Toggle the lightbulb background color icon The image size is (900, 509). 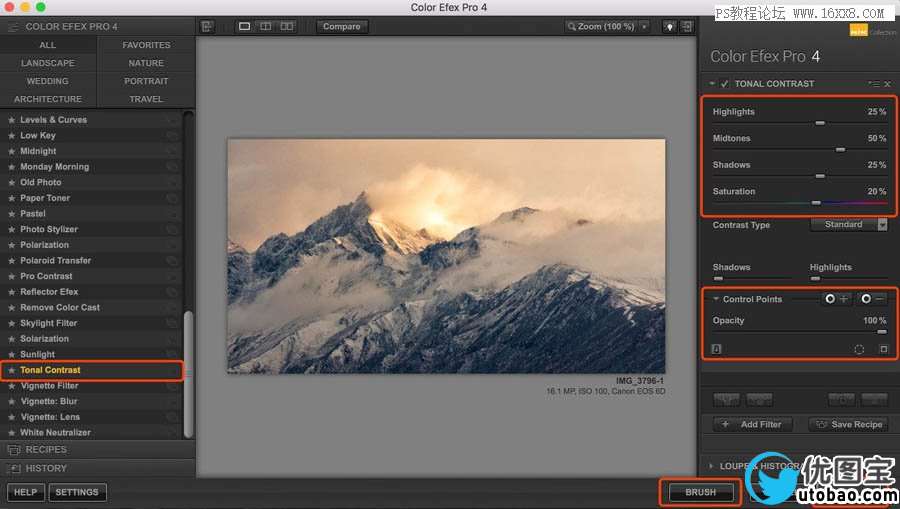pos(670,26)
